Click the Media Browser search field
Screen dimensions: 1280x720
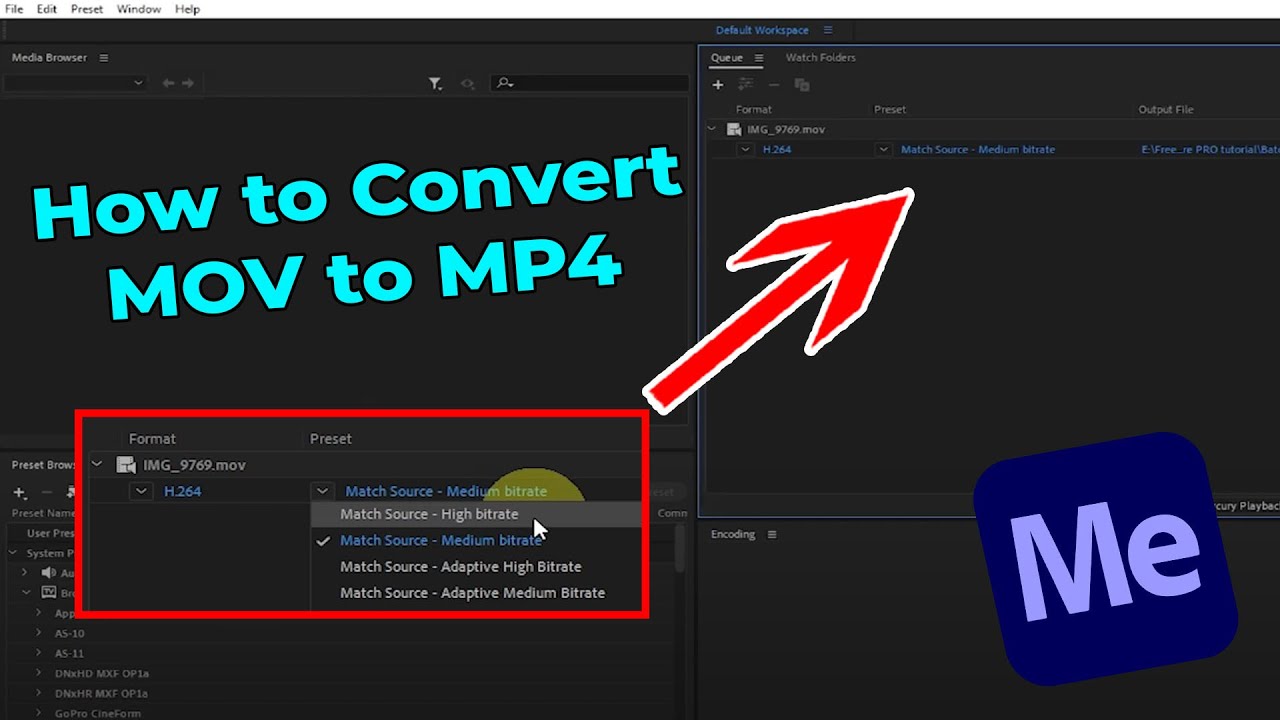(x=590, y=84)
